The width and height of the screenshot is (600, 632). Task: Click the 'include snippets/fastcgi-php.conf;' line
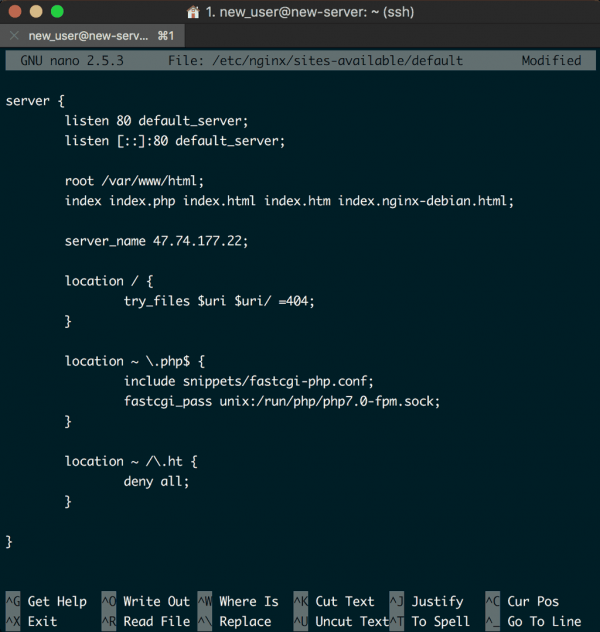click(249, 381)
